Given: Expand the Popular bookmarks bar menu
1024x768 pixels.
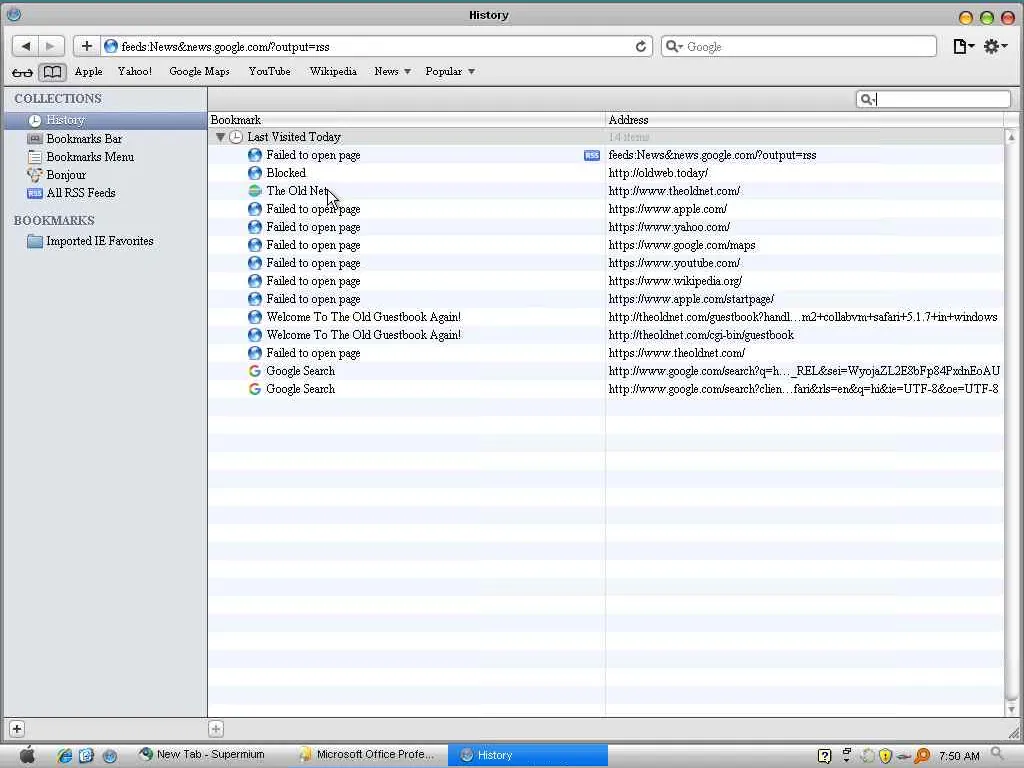Looking at the screenshot, I should click(x=450, y=71).
